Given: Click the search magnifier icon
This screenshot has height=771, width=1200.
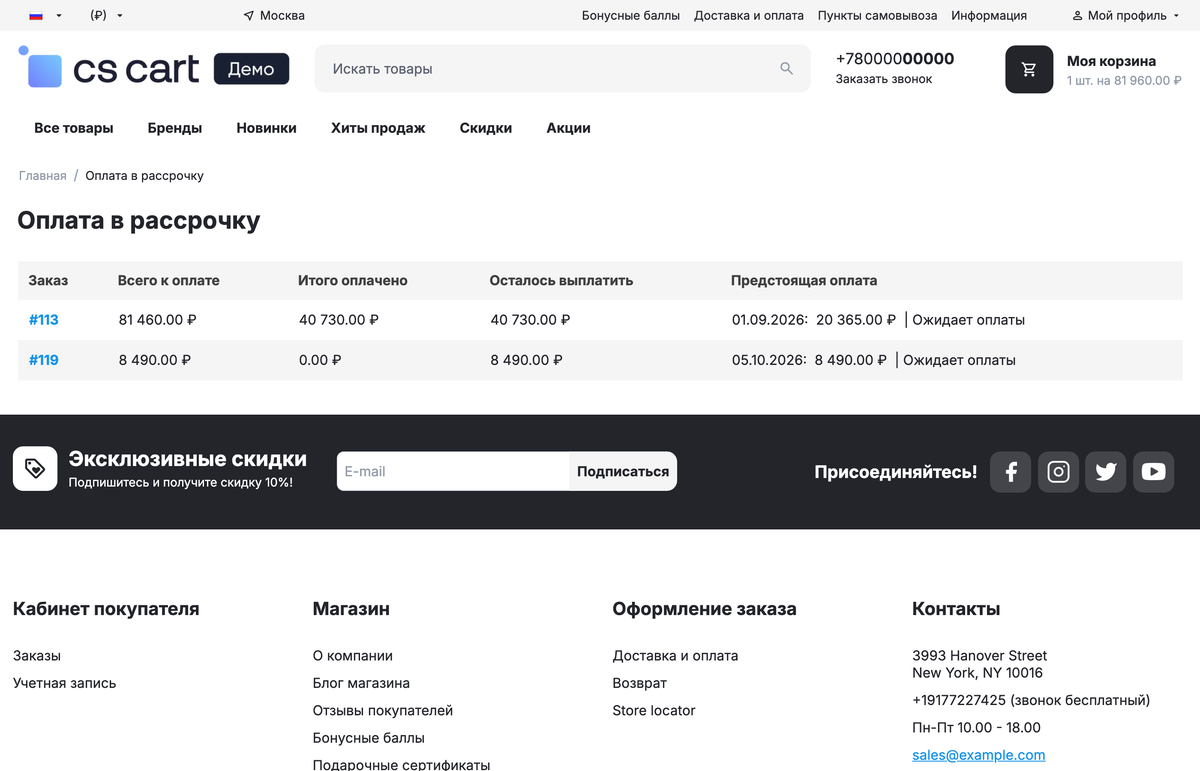Looking at the screenshot, I should [786, 69].
